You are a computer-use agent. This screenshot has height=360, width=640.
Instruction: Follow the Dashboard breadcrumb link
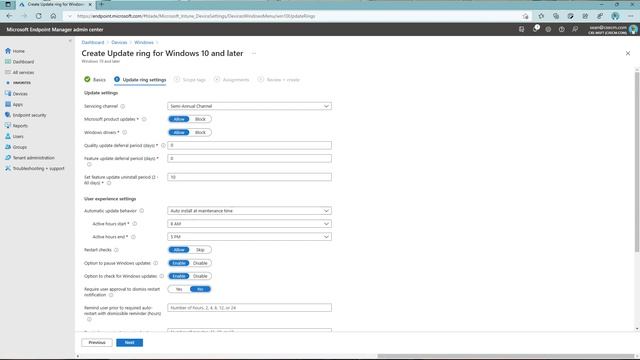point(93,42)
